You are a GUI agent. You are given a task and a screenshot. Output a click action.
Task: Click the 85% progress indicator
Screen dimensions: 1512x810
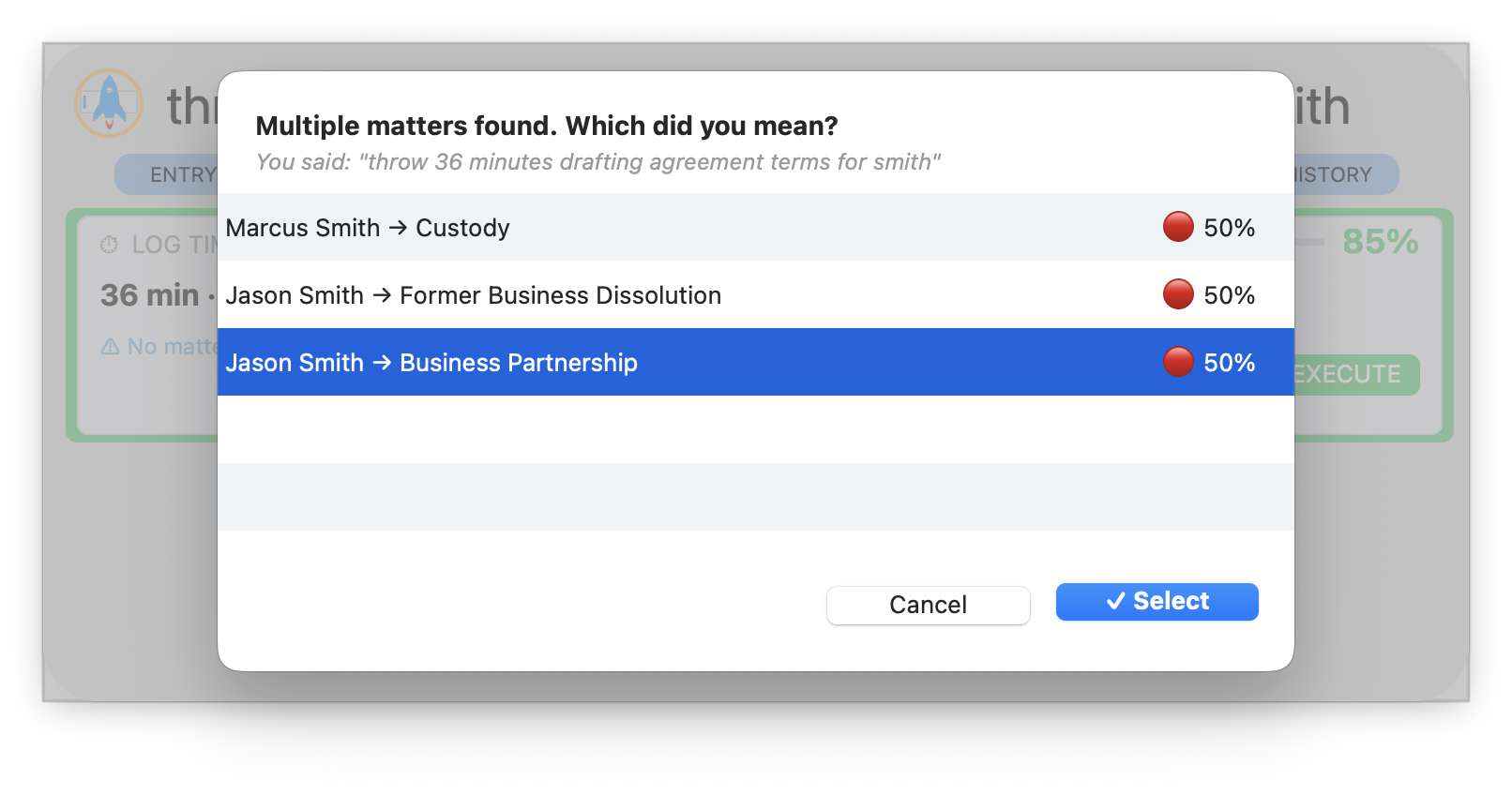[x=1380, y=243]
